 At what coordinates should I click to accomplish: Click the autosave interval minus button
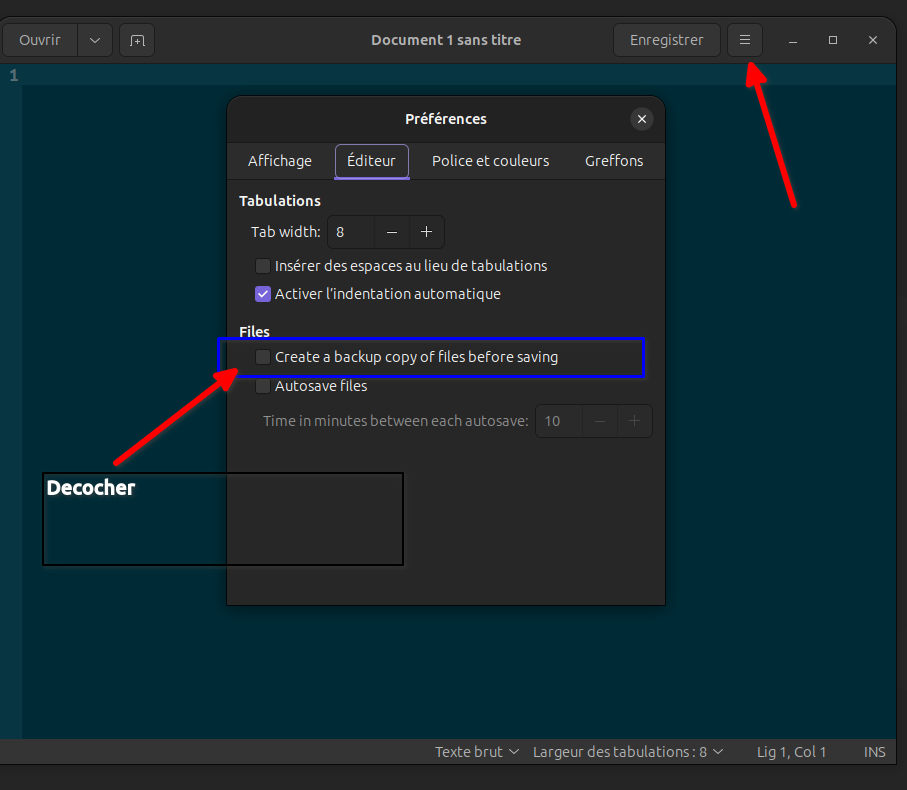pyautogui.click(x=600, y=421)
